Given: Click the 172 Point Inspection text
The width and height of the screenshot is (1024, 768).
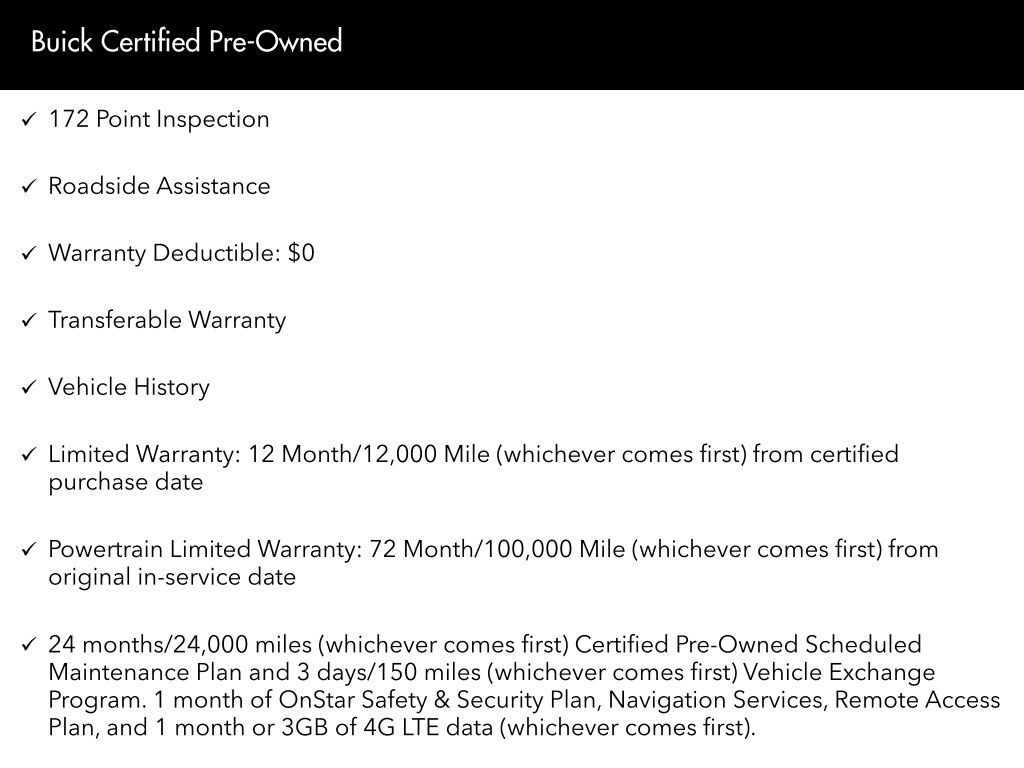Looking at the screenshot, I should (x=159, y=119).
